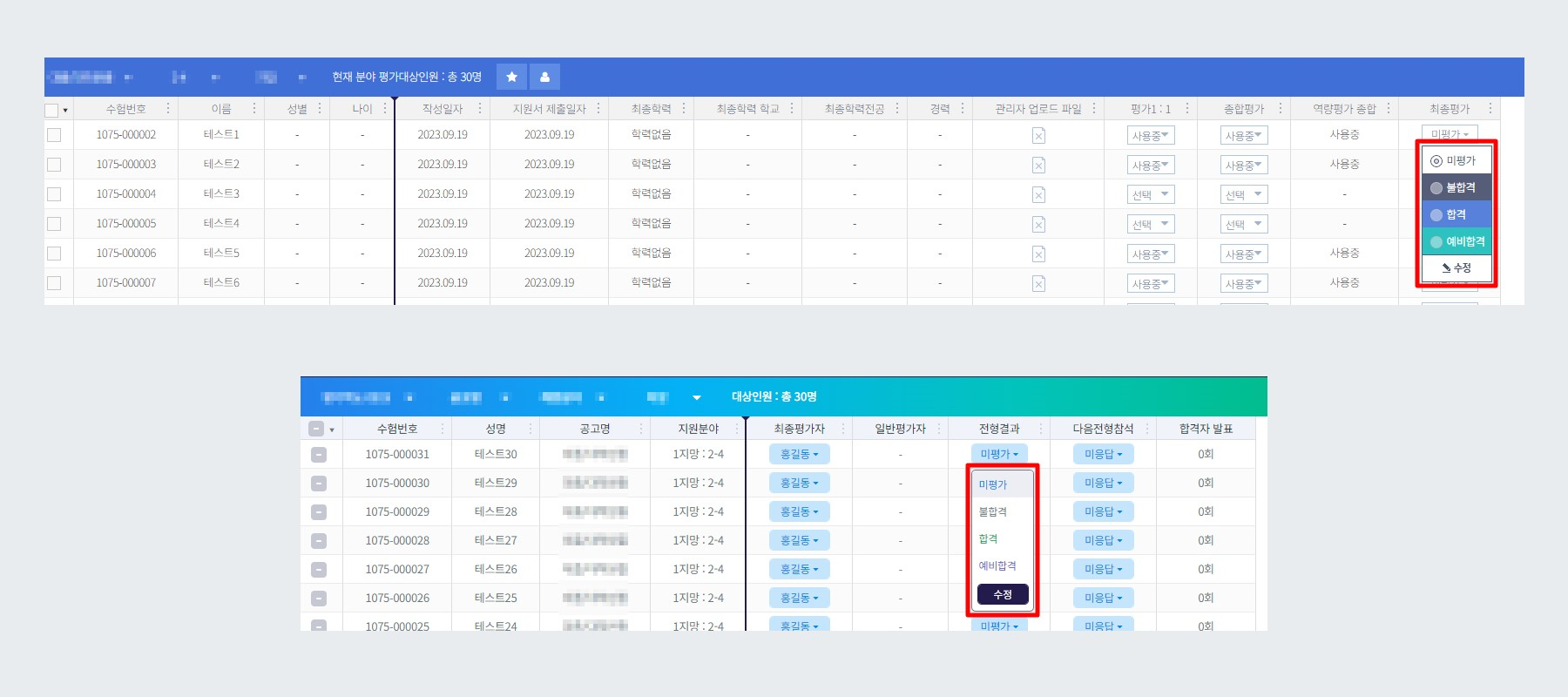The width and height of the screenshot is (1568, 697).
Task: Check the row checkbox for 1075-000004
Action: [54, 194]
